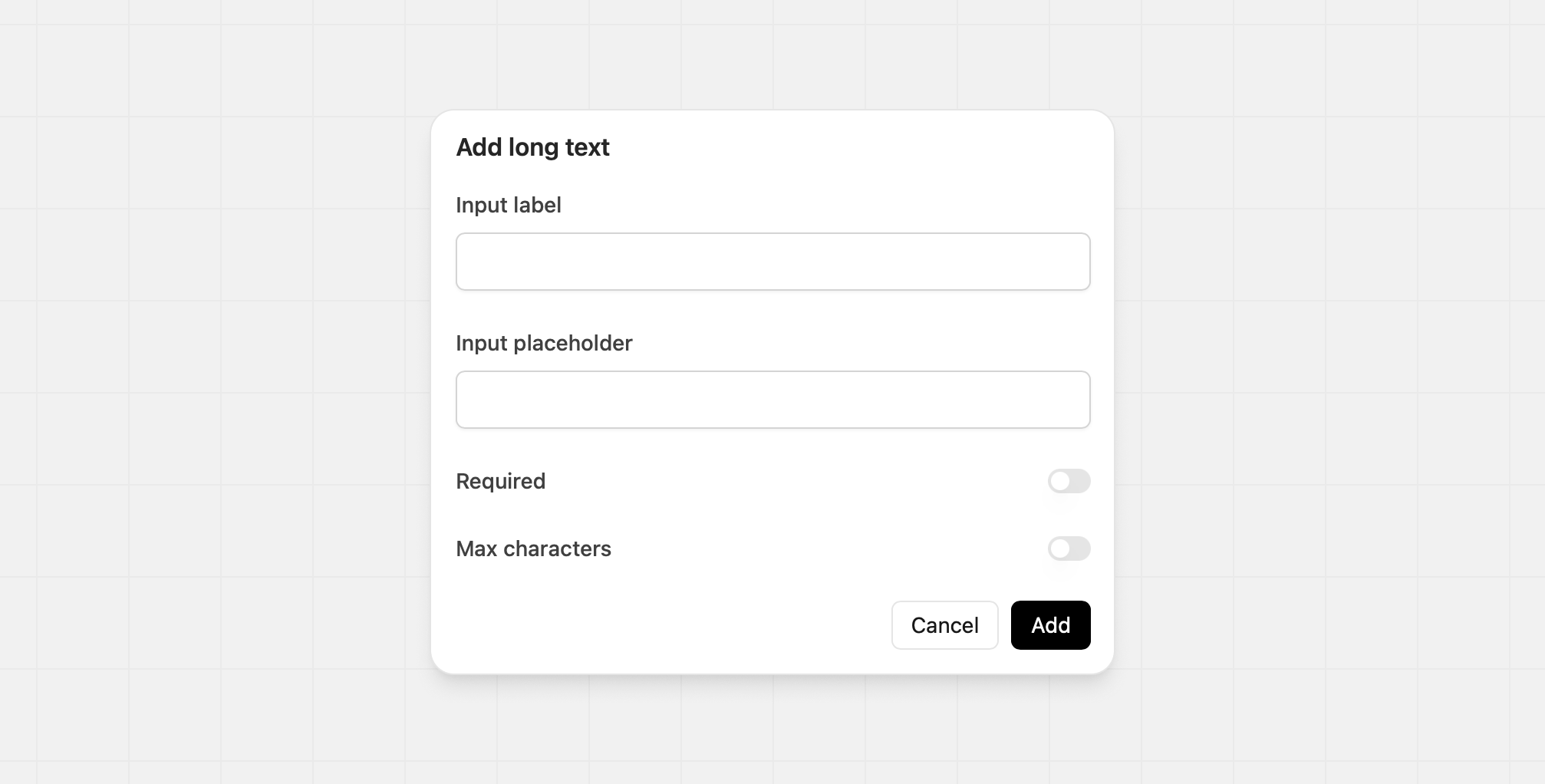Focus the Input placeholder text field

point(772,400)
